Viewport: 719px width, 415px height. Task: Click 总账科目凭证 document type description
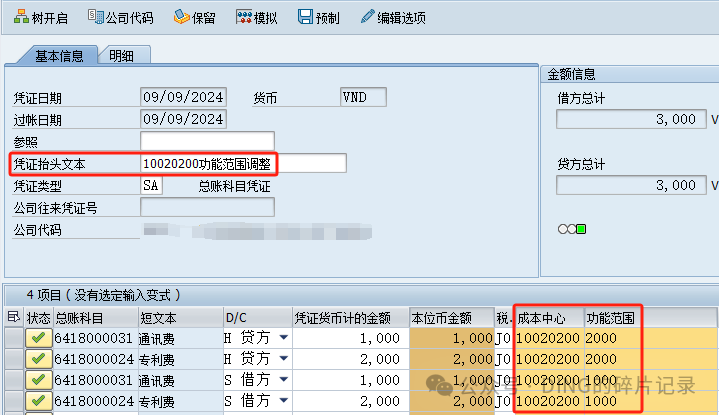point(234,186)
